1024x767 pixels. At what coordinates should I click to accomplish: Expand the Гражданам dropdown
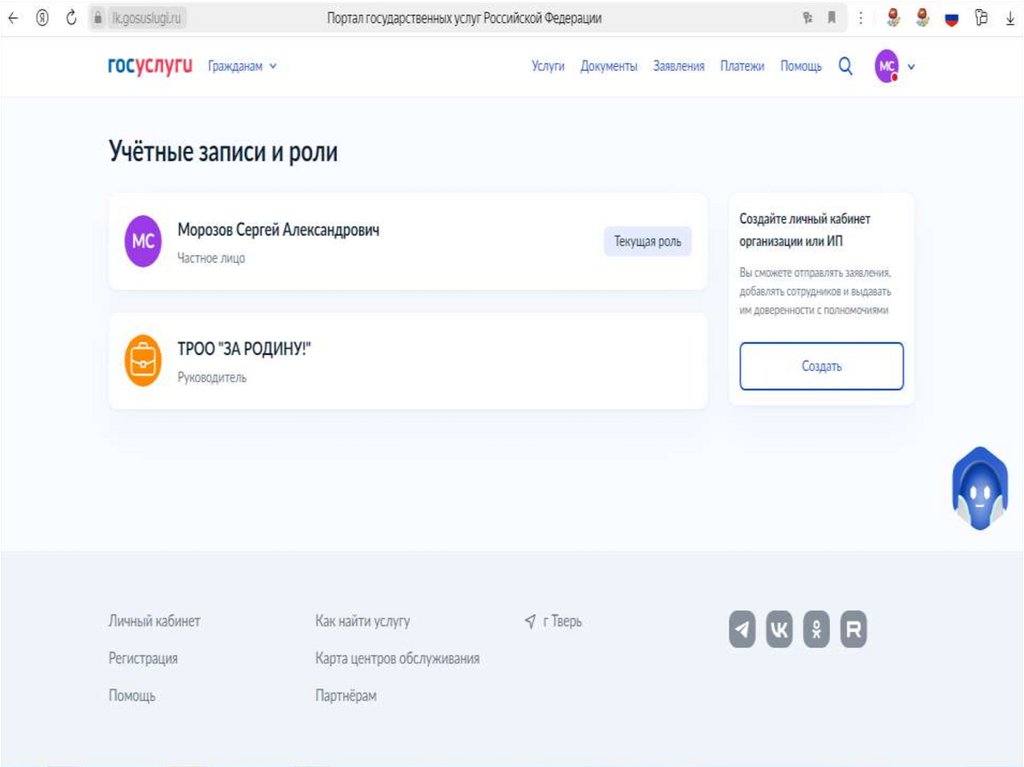(242, 66)
